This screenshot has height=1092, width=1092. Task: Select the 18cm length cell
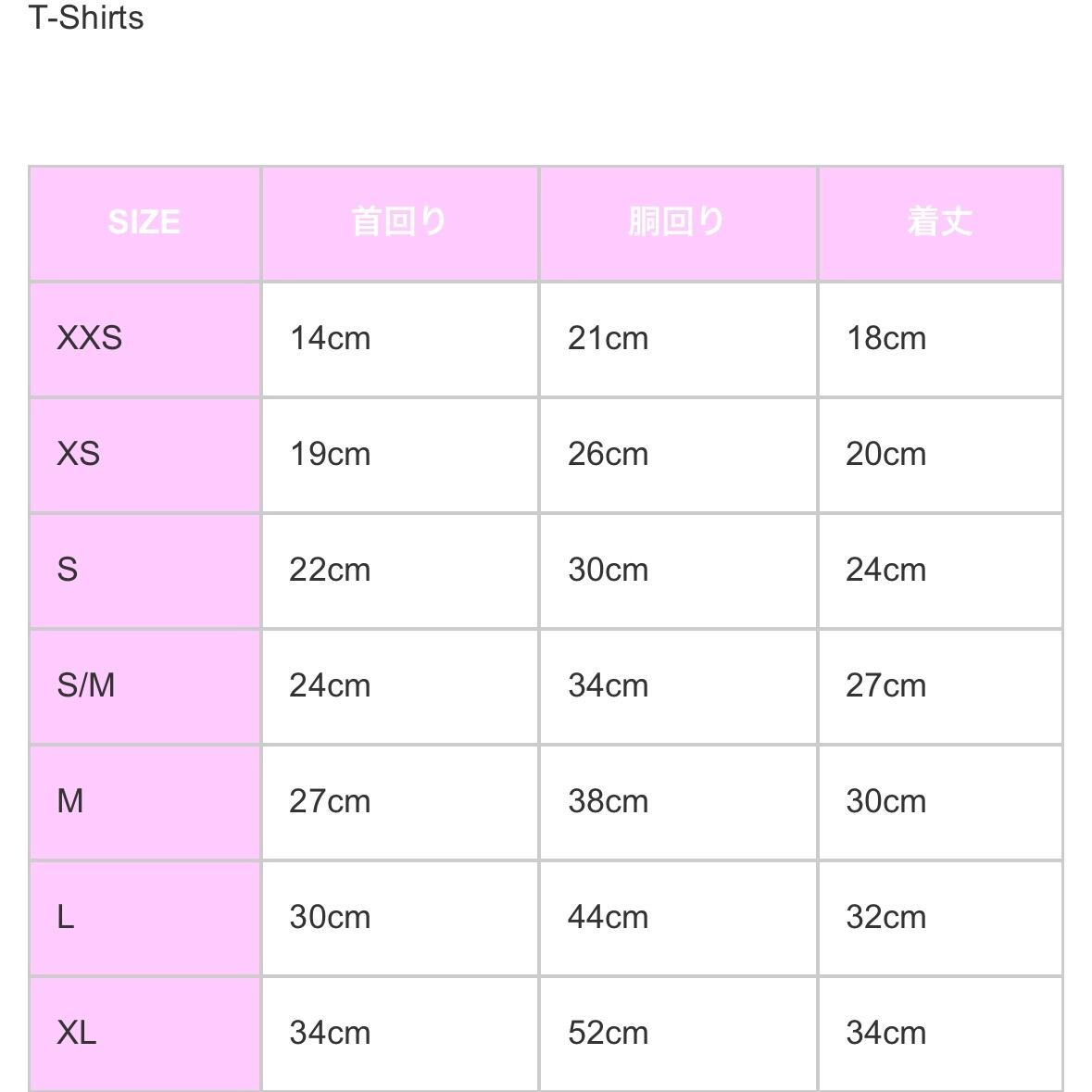click(x=885, y=338)
